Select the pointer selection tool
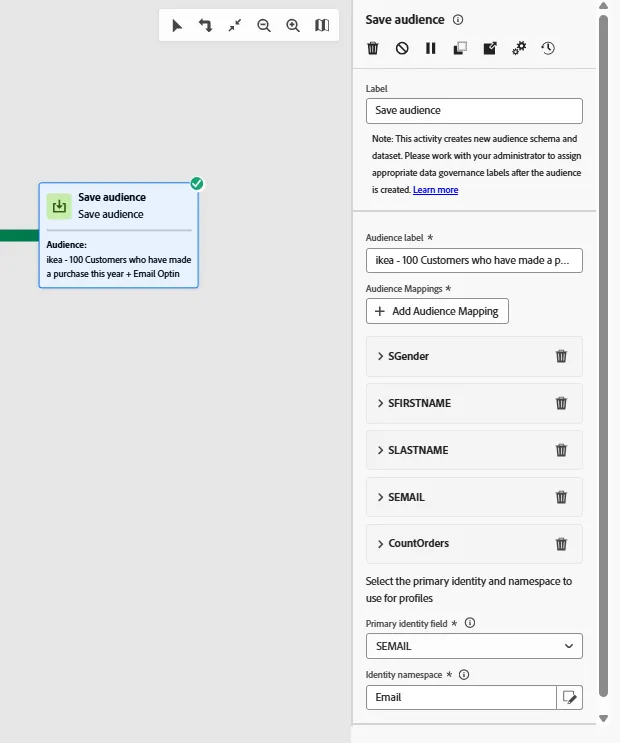Viewport: 620px width, 743px height. click(x=177, y=25)
